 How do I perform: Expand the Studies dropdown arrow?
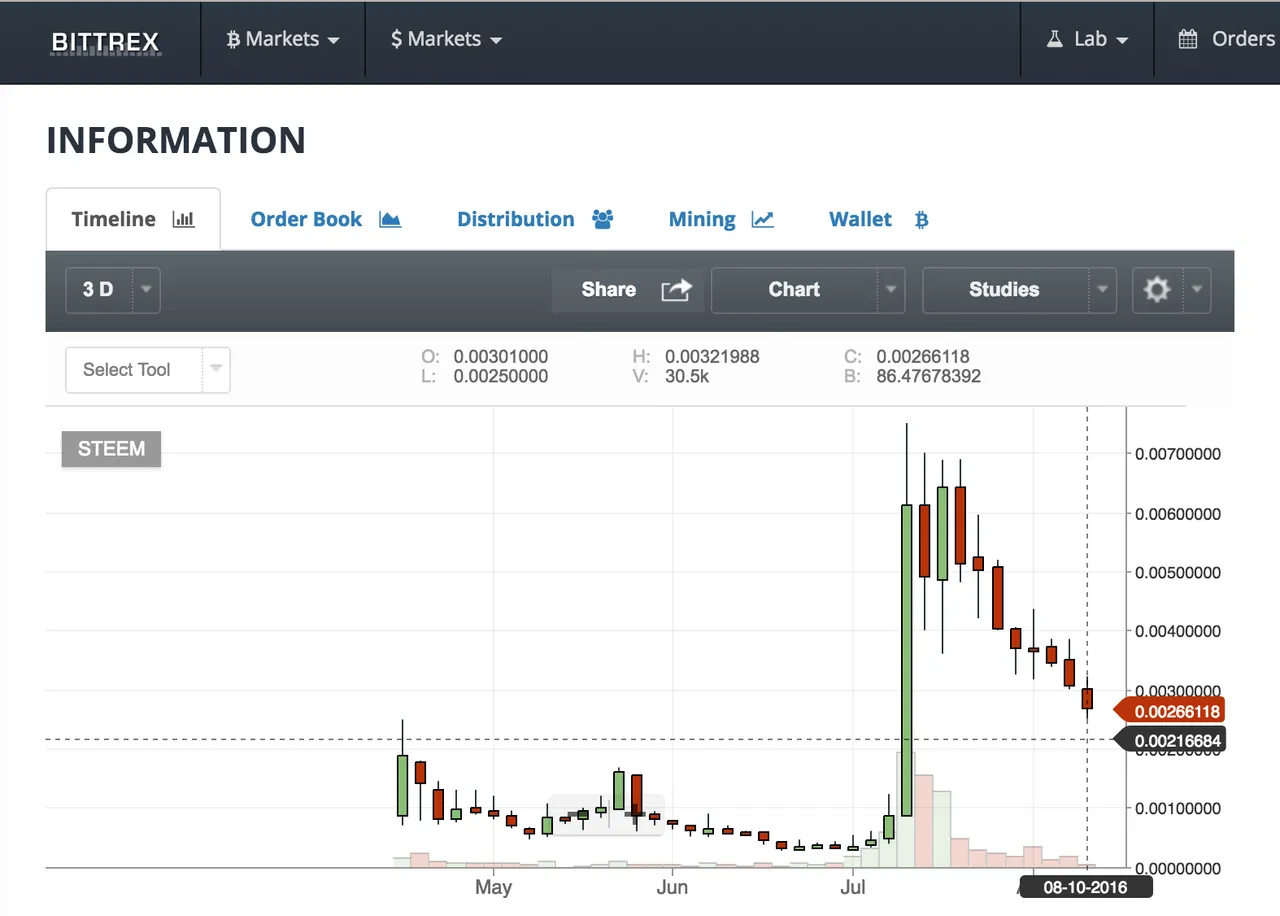[1103, 290]
